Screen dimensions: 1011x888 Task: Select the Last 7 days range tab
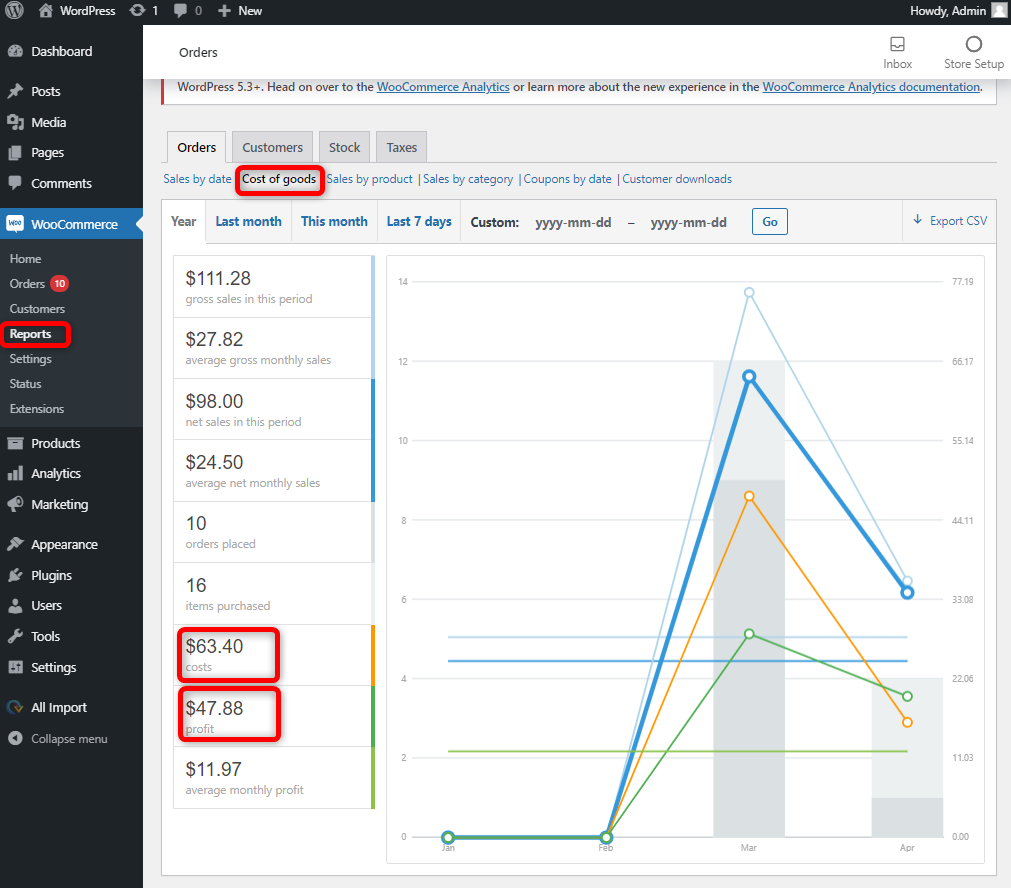(419, 221)
